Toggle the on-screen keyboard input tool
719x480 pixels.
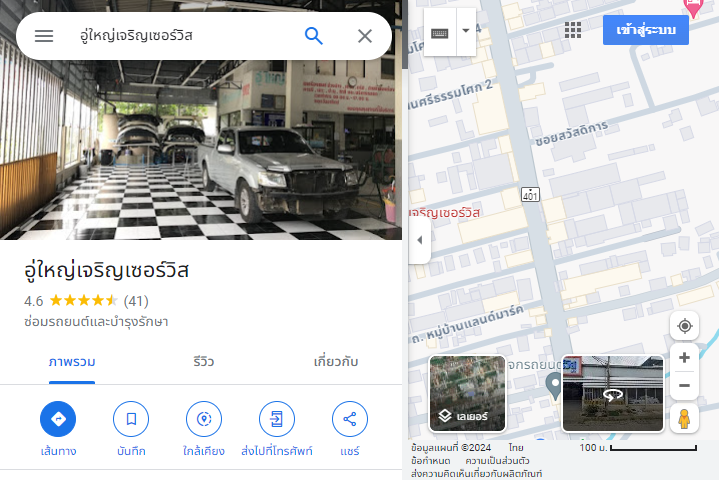(x=440, y=33)
